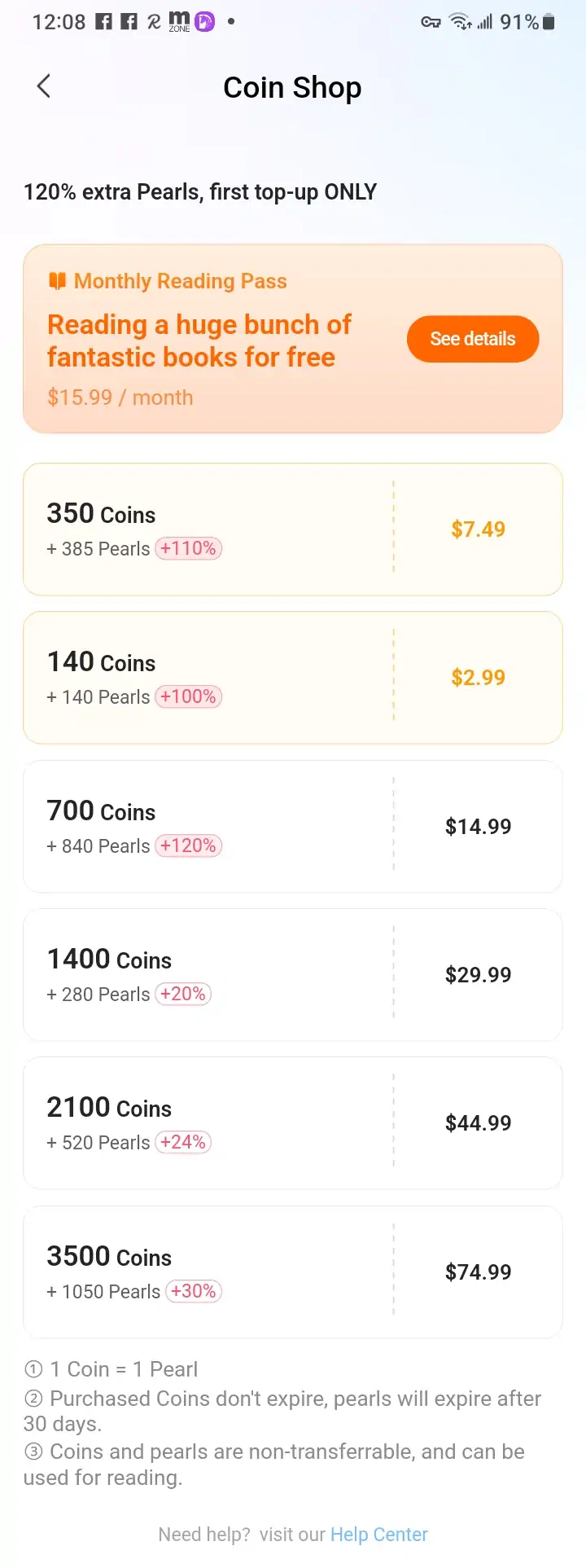This screenshot has height=1568, width=586.
Task: Tap the VPN key status icon
Action: pyautogui.click(x=431, y=22)
